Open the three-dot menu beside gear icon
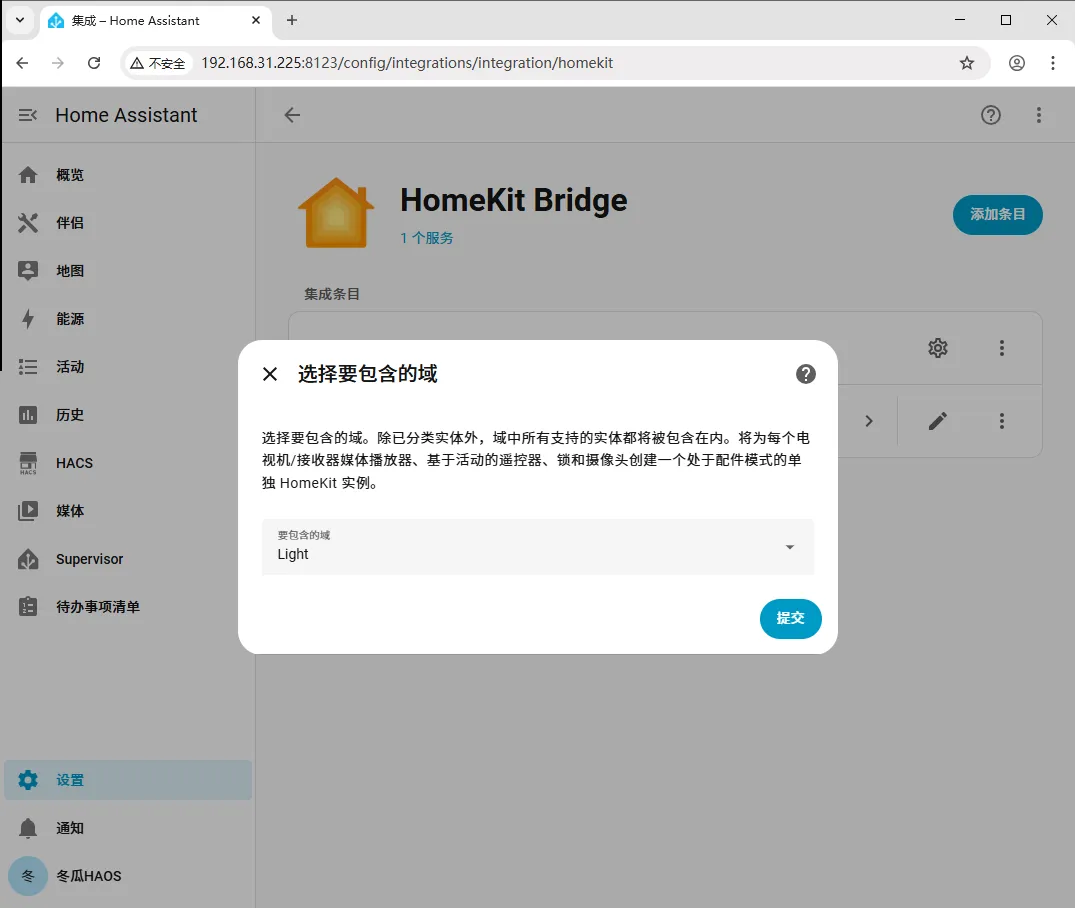Image resolution: width=1075 pixels, height=908 pixels. click(x=1002, y=348)
